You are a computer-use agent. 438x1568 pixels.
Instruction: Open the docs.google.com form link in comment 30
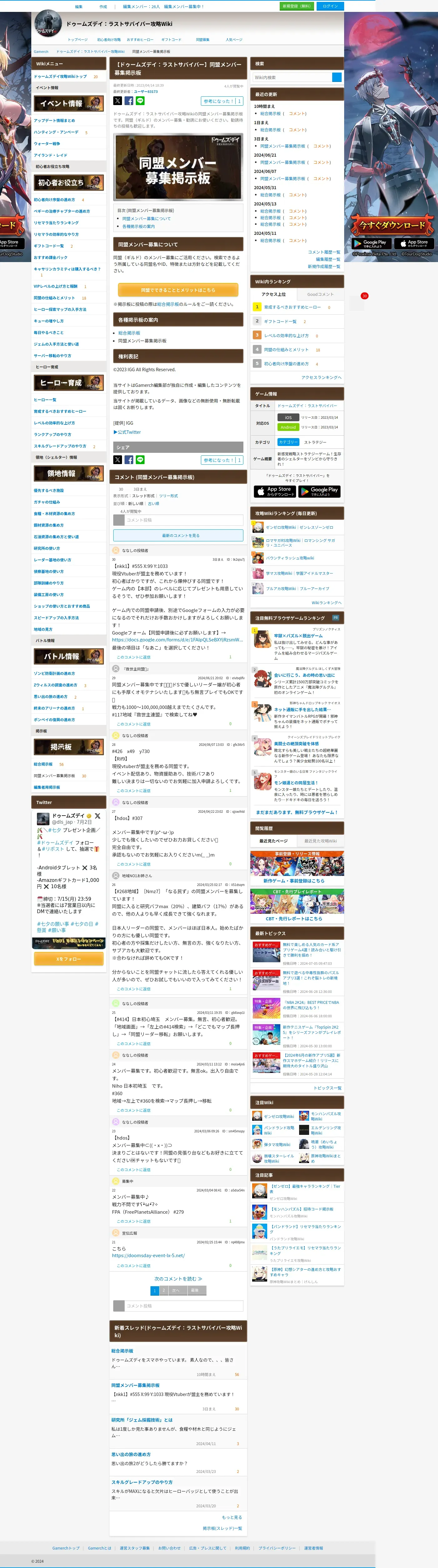[177, 640]
